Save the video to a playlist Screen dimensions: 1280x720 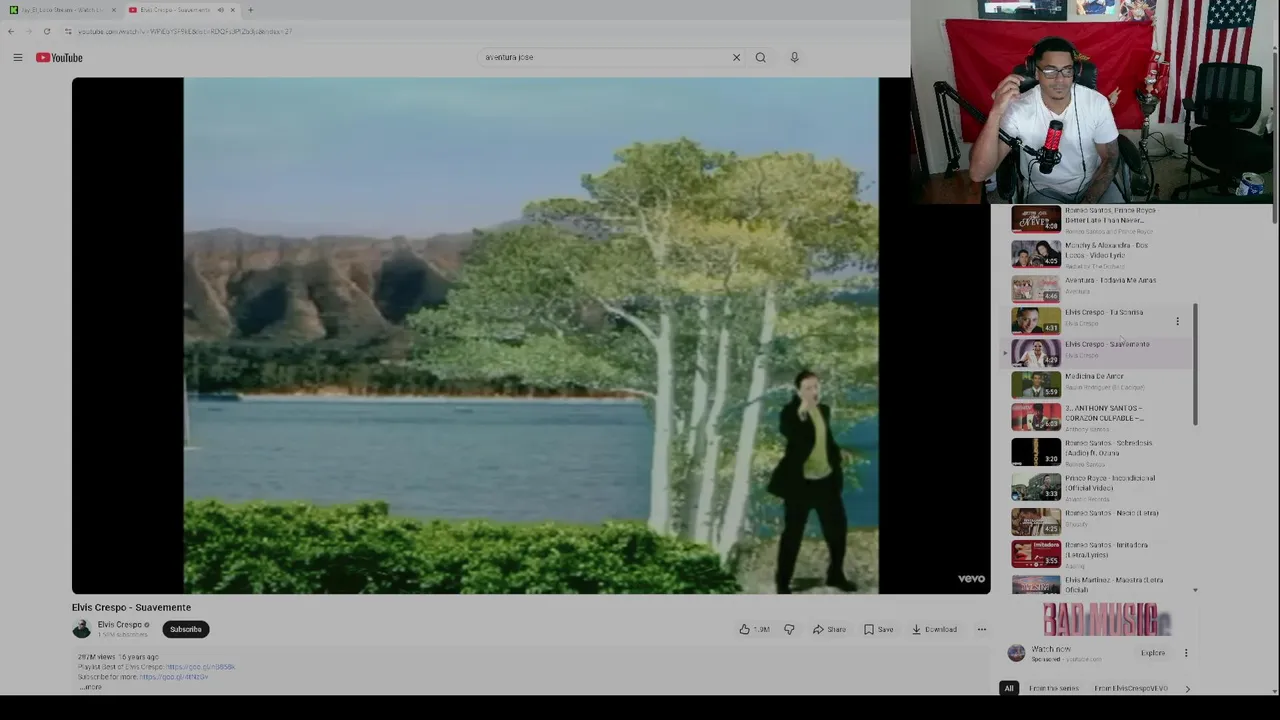tap(879, 629)
